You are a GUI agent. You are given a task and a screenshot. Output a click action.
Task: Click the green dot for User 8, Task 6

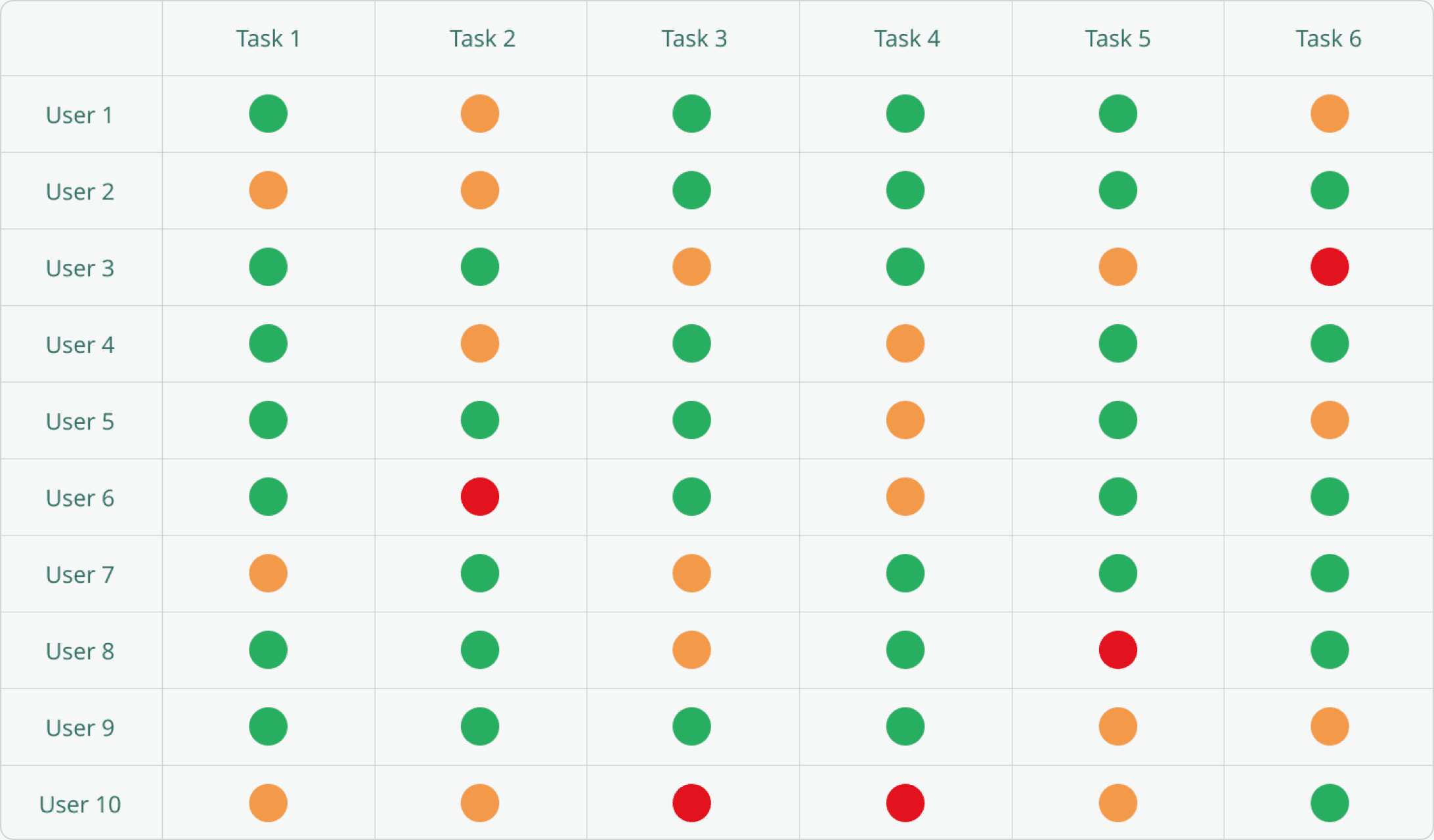pyautogui.click(x=1330, y=650)
